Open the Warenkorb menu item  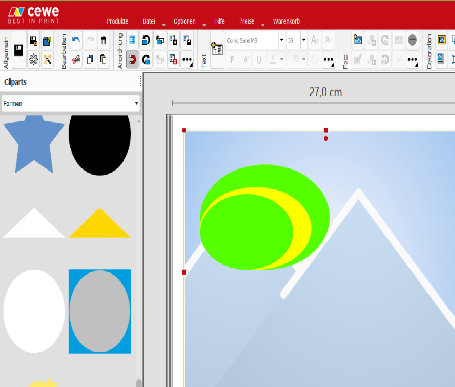pyautogui.click(x=286, y=21)
